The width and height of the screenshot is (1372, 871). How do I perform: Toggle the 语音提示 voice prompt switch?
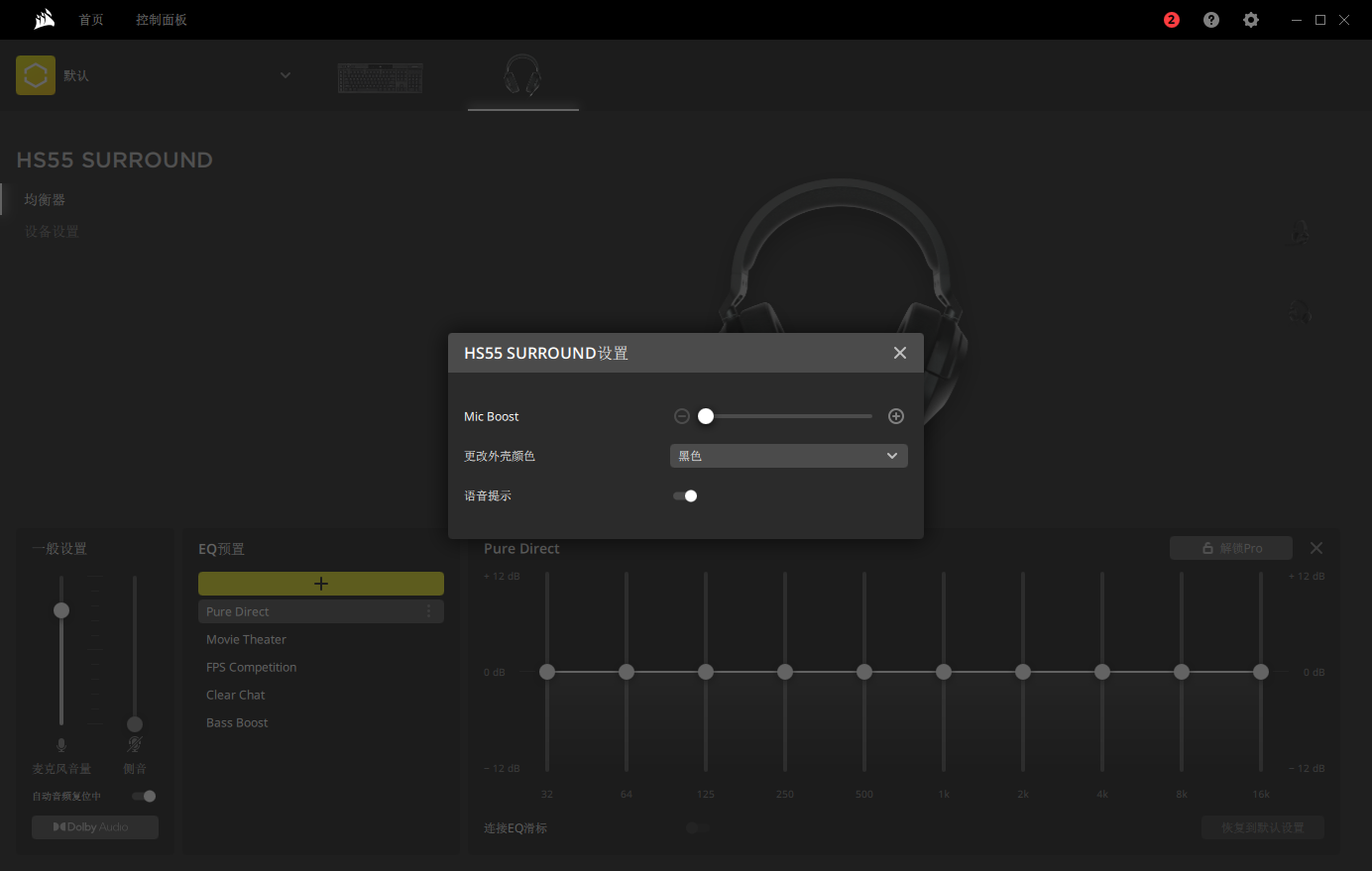click(685, 495)
